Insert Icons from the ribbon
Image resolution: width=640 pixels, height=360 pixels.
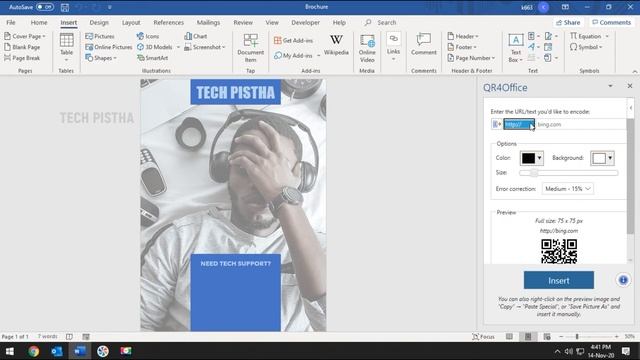(x=148, y=36)
